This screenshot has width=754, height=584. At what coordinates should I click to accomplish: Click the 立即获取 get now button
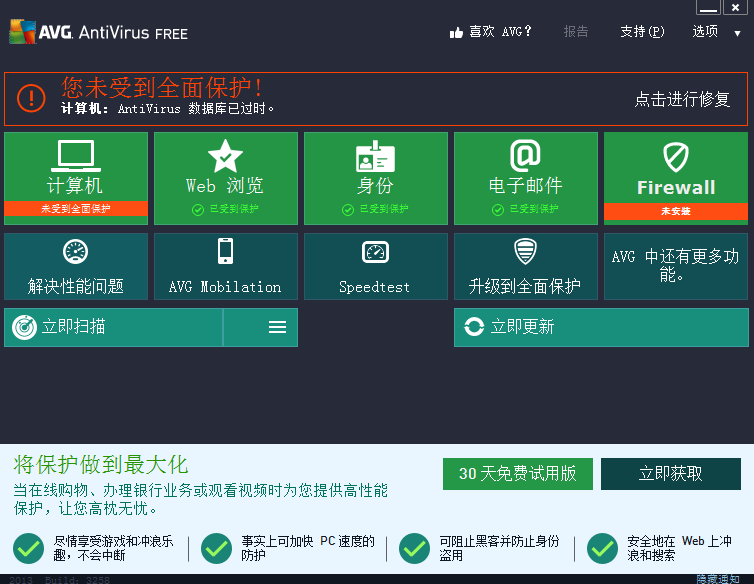tap(671, 474)
